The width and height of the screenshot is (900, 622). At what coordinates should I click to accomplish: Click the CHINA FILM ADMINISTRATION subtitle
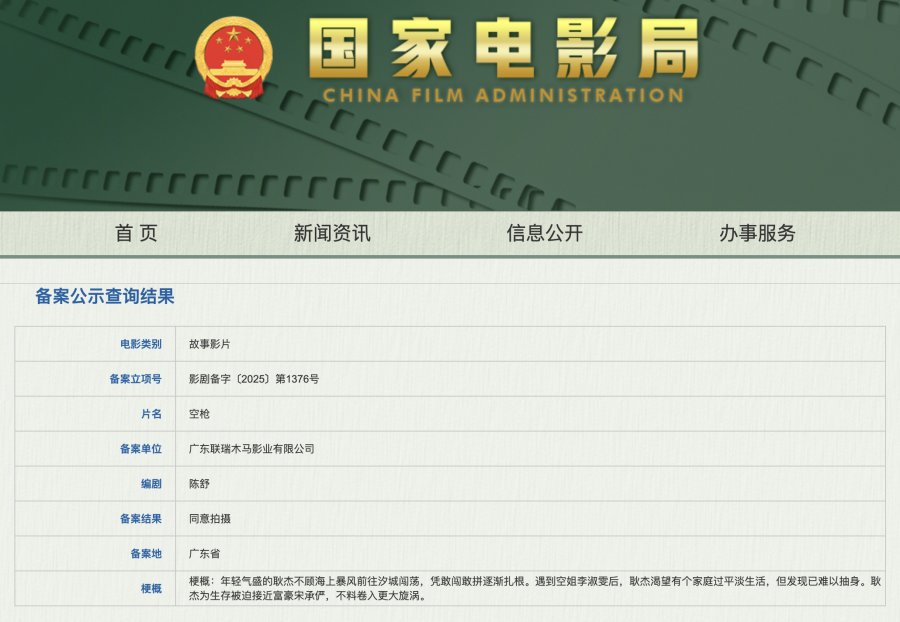point(503,96)
